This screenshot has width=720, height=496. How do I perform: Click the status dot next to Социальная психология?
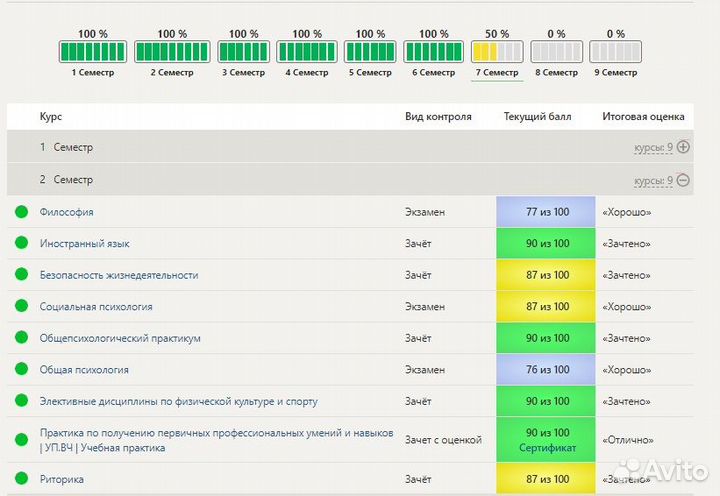[x=21, y=307]
